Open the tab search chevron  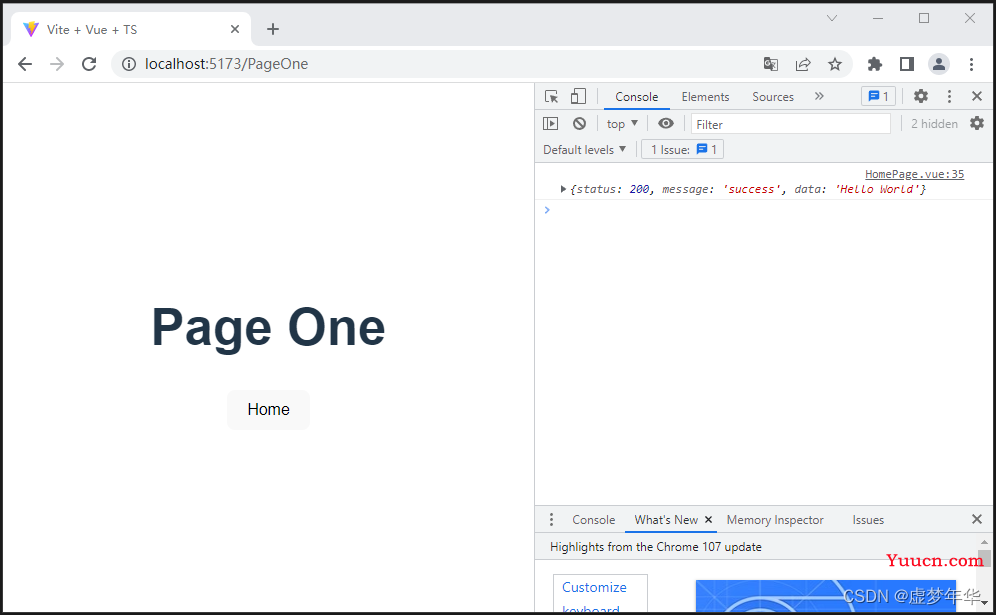point(832,18)
